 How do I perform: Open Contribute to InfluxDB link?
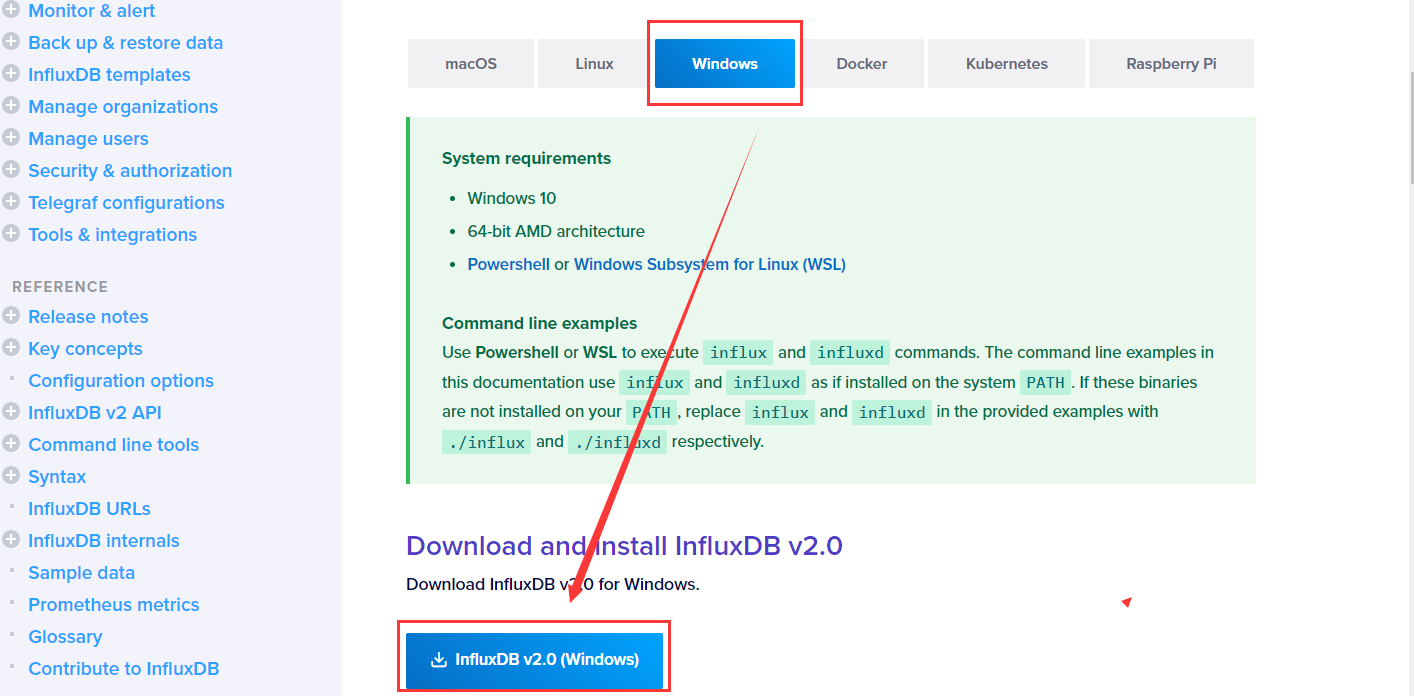[124, 669]
